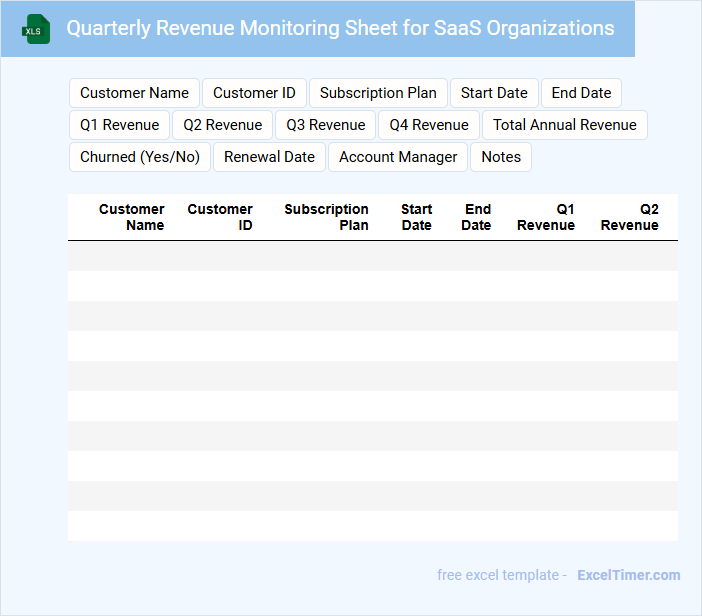Screen dimensions: 702x616
Task: Click the Subscription Plan tag
Action: pyautogui.click(x=378, y=93)
